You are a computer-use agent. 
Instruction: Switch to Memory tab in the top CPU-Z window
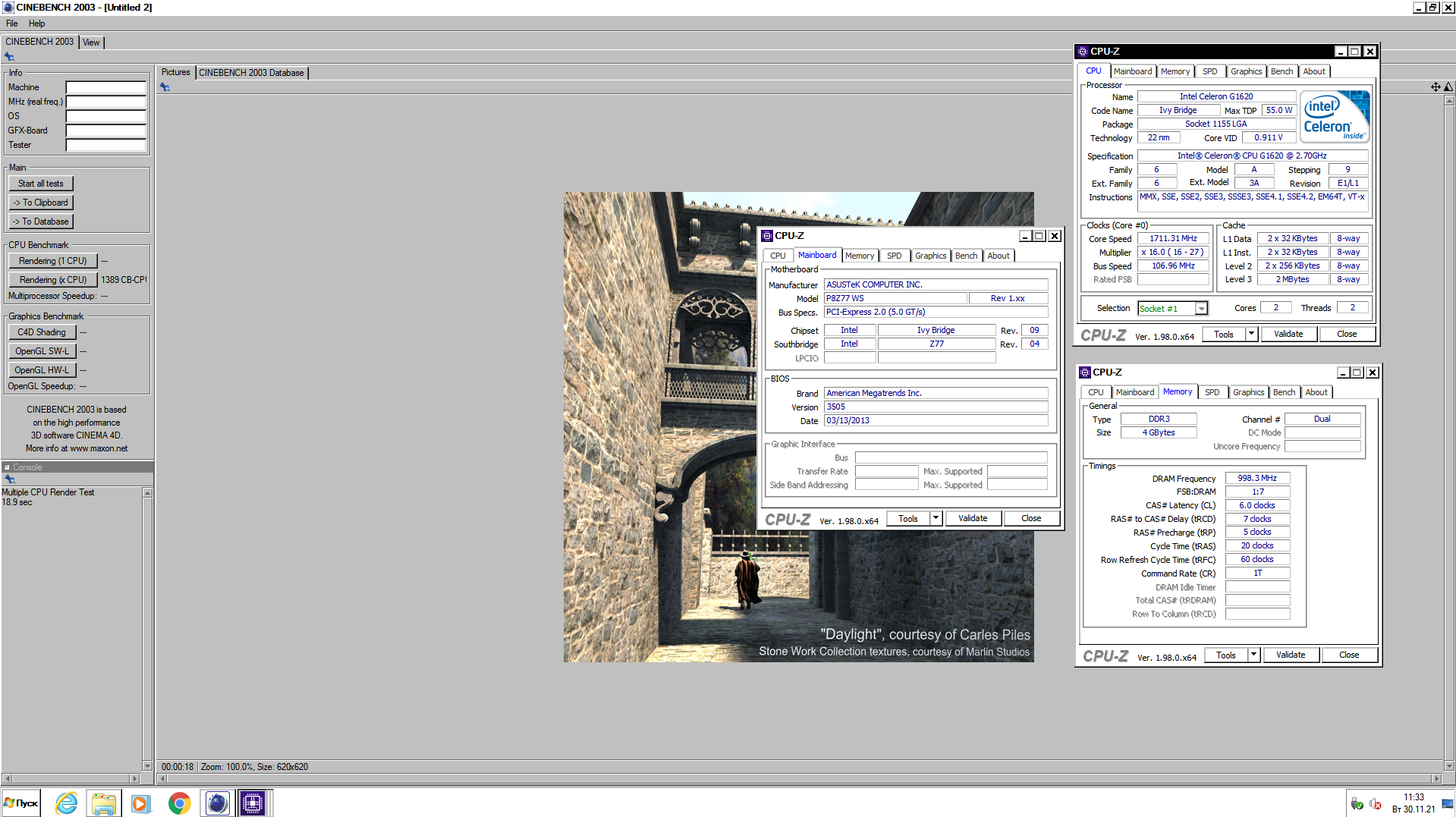(1175, 71)
